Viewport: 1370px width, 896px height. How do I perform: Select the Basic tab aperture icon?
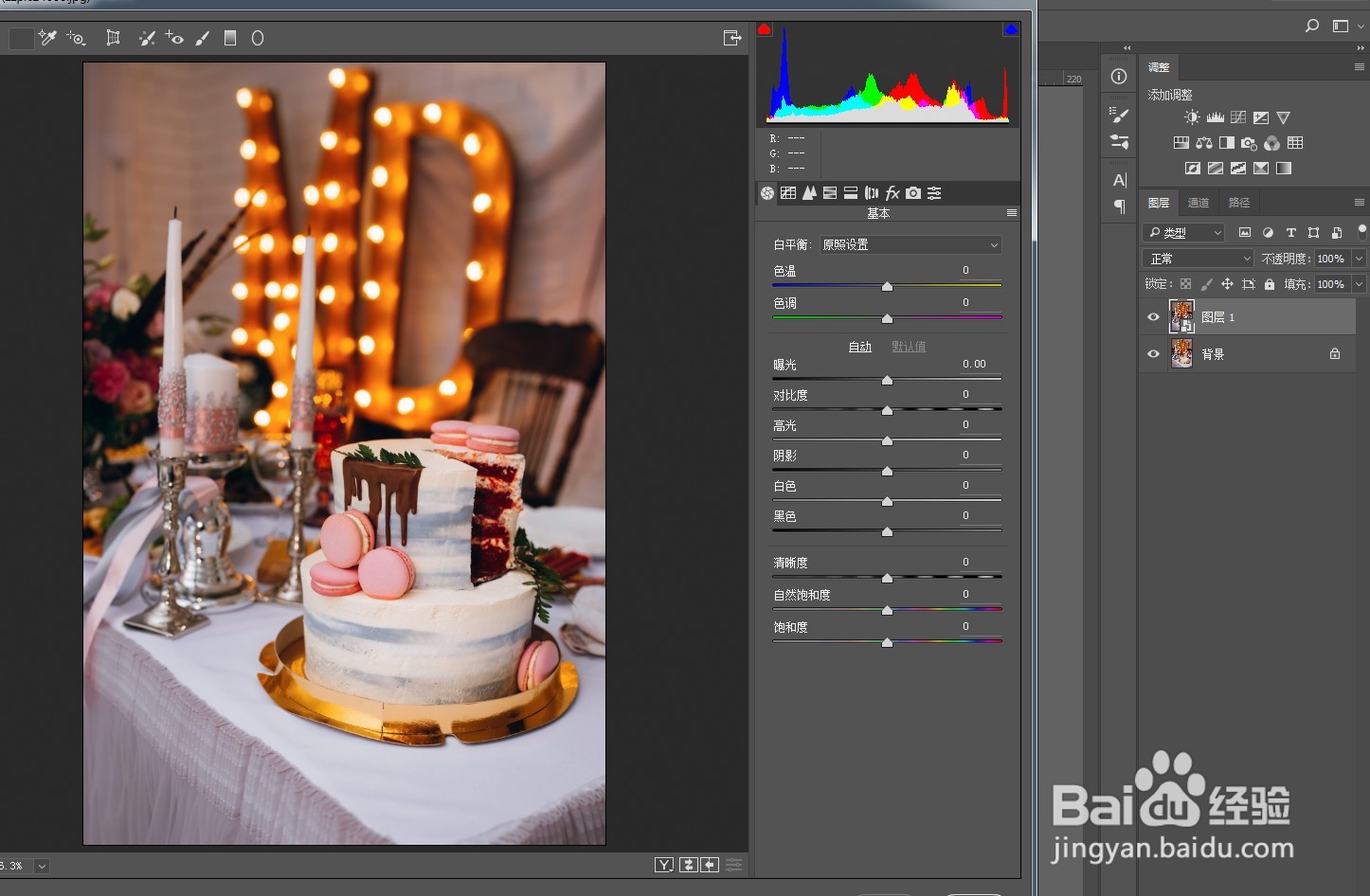(767, 193)
